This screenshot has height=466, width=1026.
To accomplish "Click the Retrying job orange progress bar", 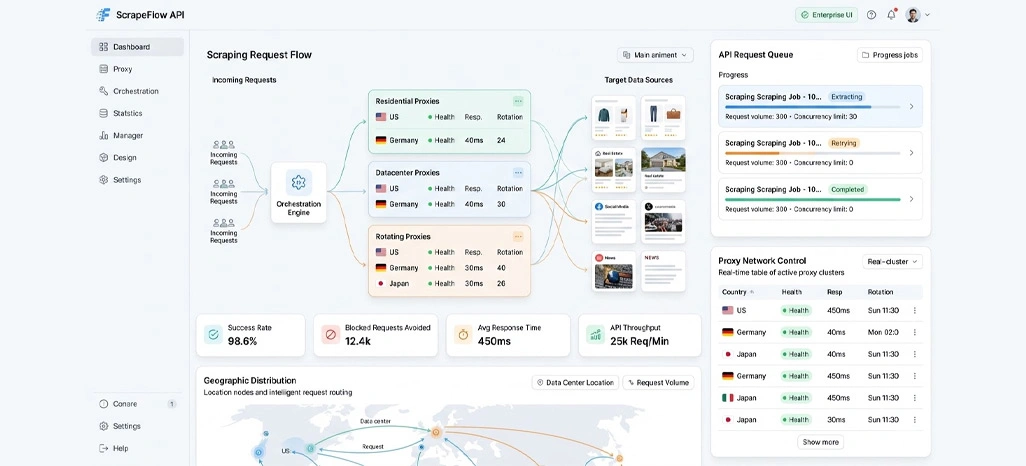I will tap(813, 153).
